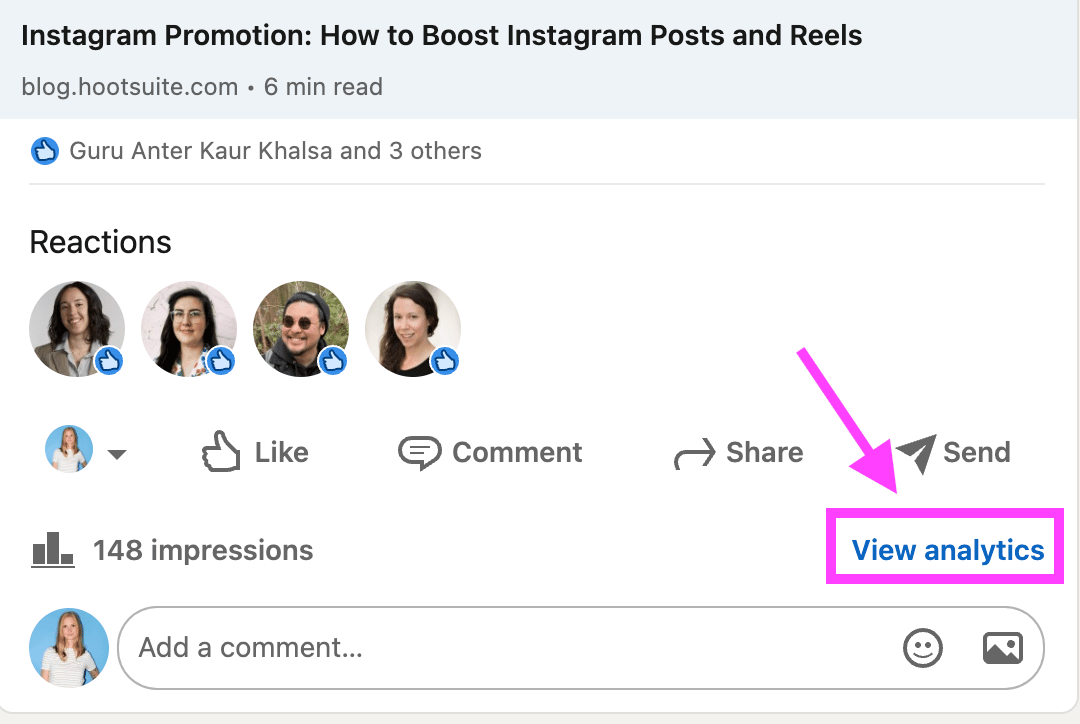Click the add photo icon in comment box
The image size is (1080, 724).
click(1002, 648)
